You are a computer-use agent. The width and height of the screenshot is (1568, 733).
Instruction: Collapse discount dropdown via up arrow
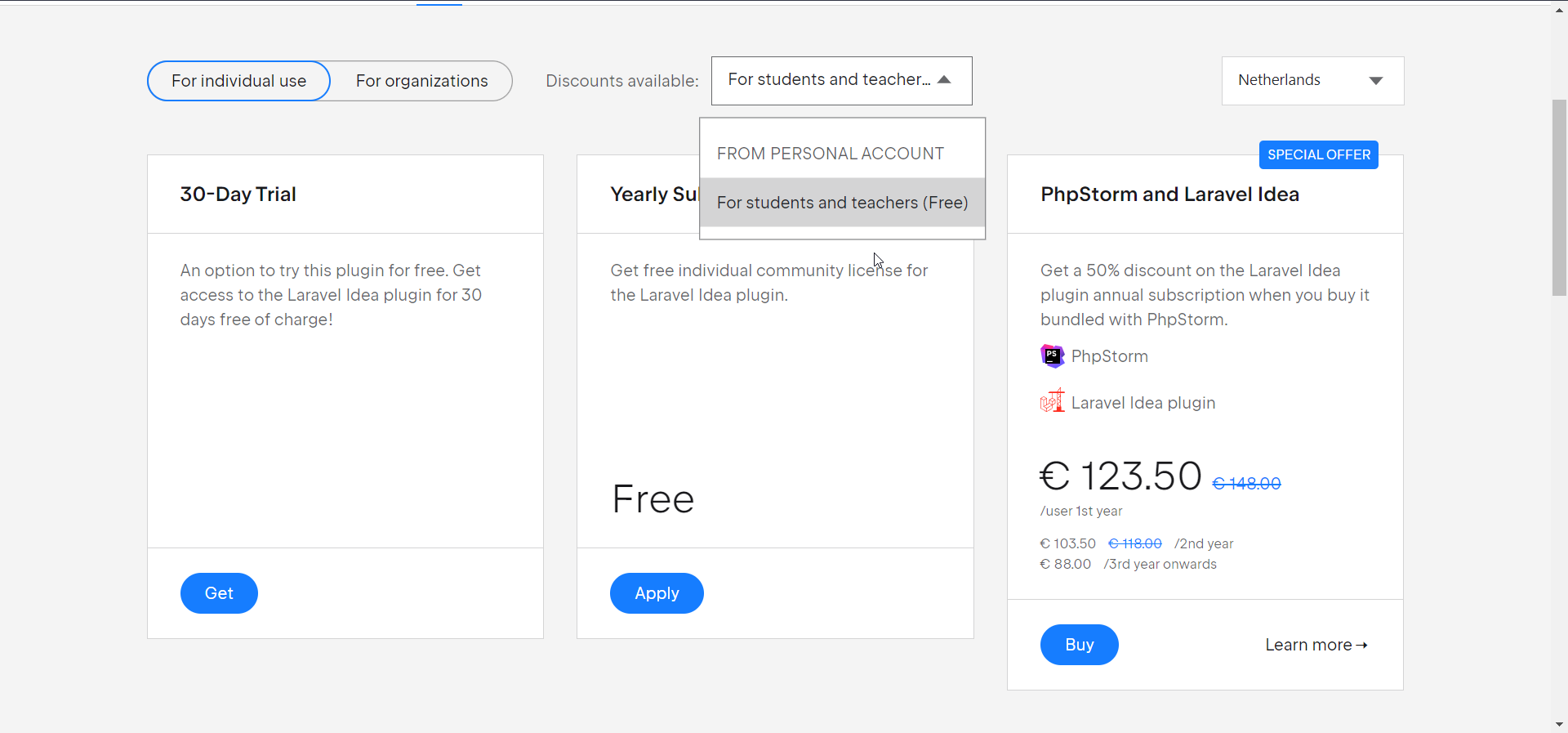coord(944,79)
